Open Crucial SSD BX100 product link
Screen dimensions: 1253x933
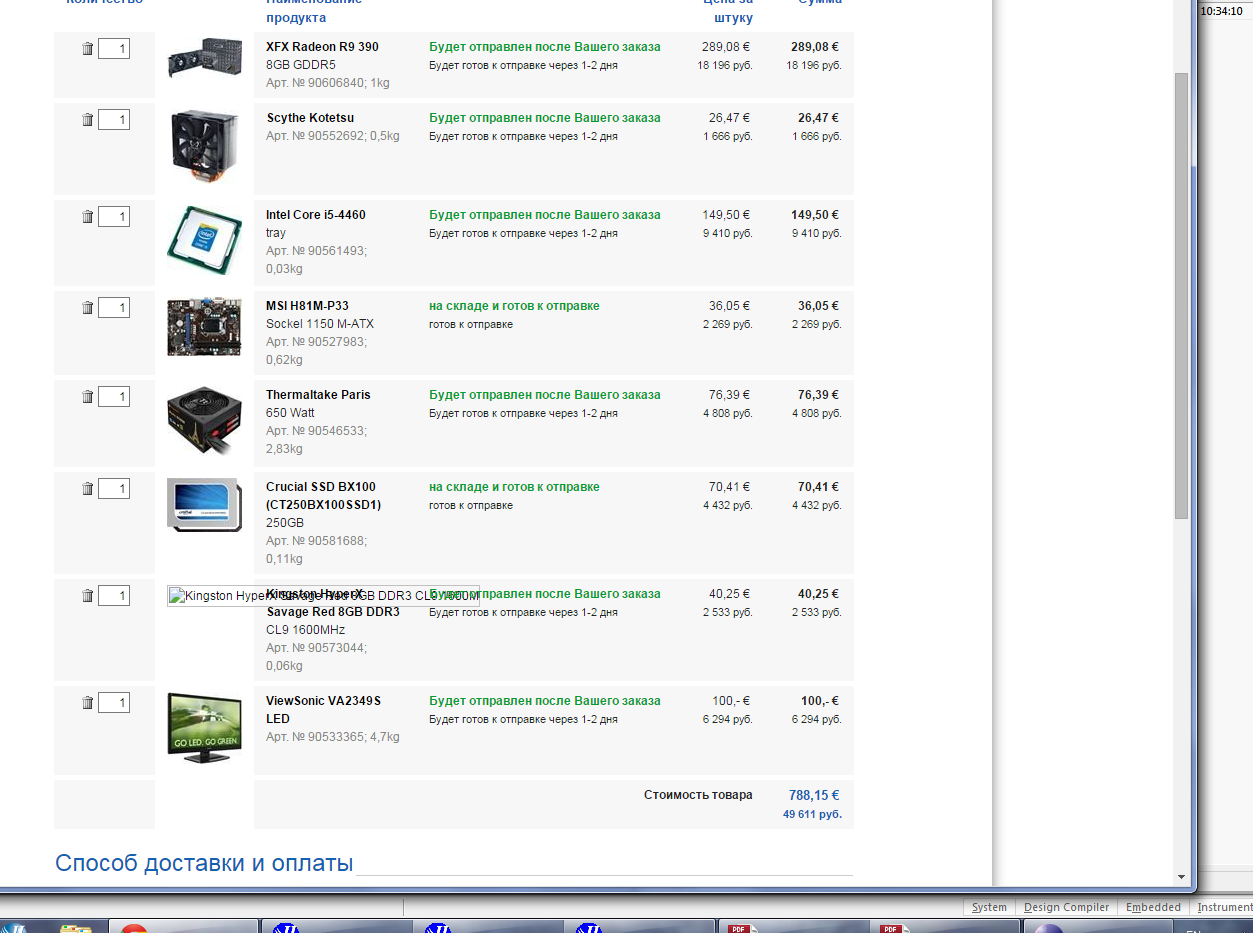[323, 496]
